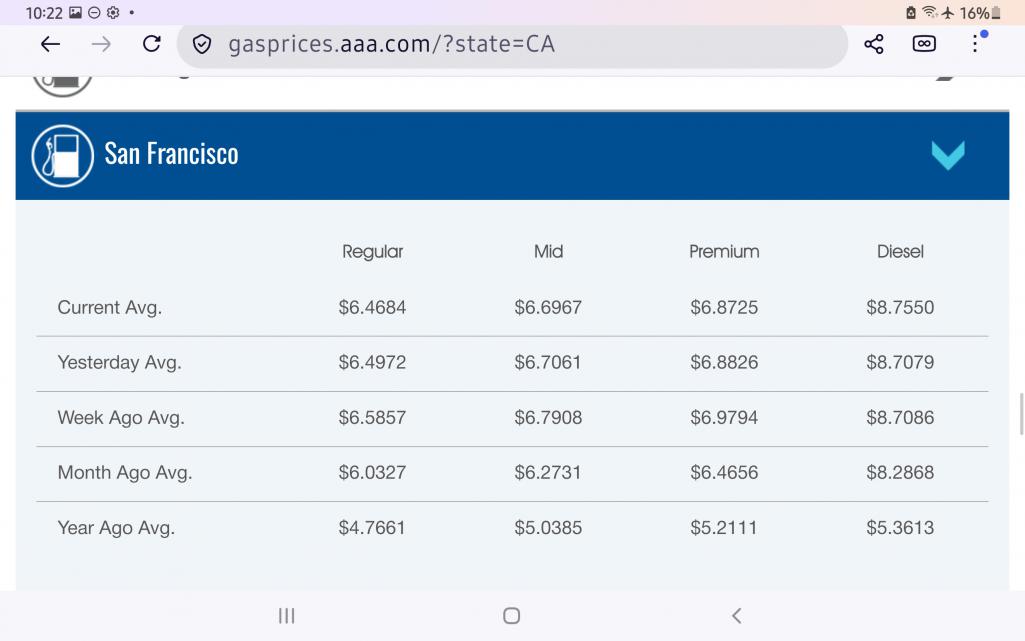
Task: Tap the do-not-disturb status icon
Action: point(94,12)
